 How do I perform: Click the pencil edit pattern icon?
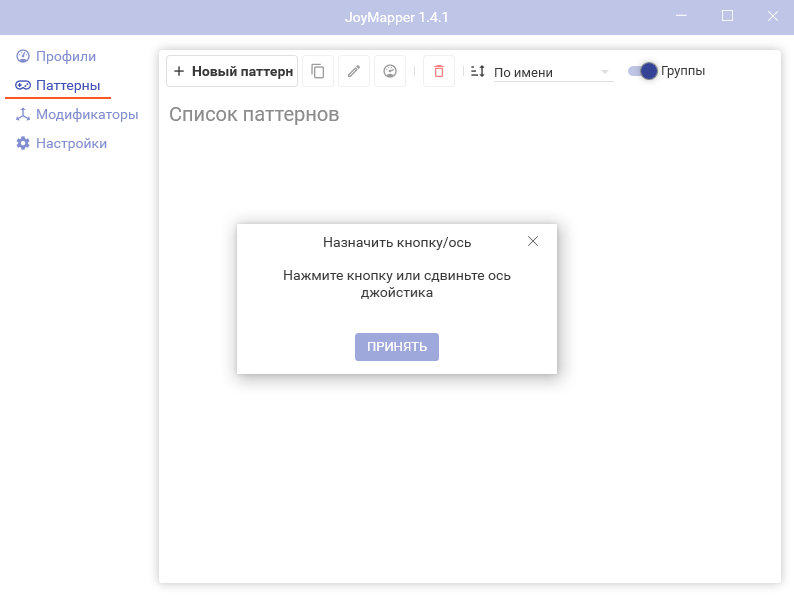(x=354, y=71)
